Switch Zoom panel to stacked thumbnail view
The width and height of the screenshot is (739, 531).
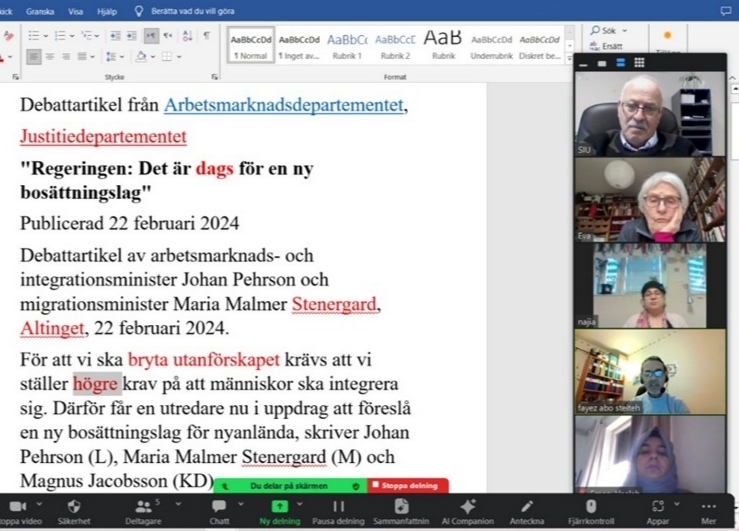click(620, 63)
